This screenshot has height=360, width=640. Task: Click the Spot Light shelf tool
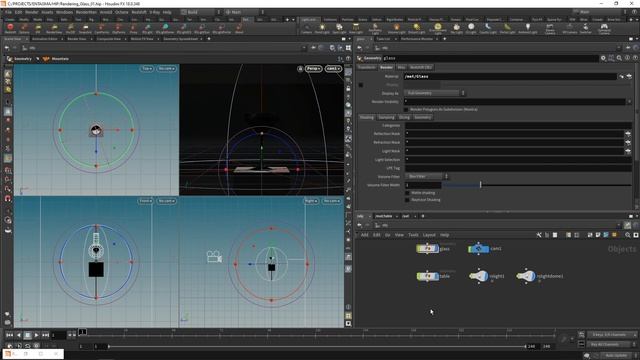tap(339, 28)
